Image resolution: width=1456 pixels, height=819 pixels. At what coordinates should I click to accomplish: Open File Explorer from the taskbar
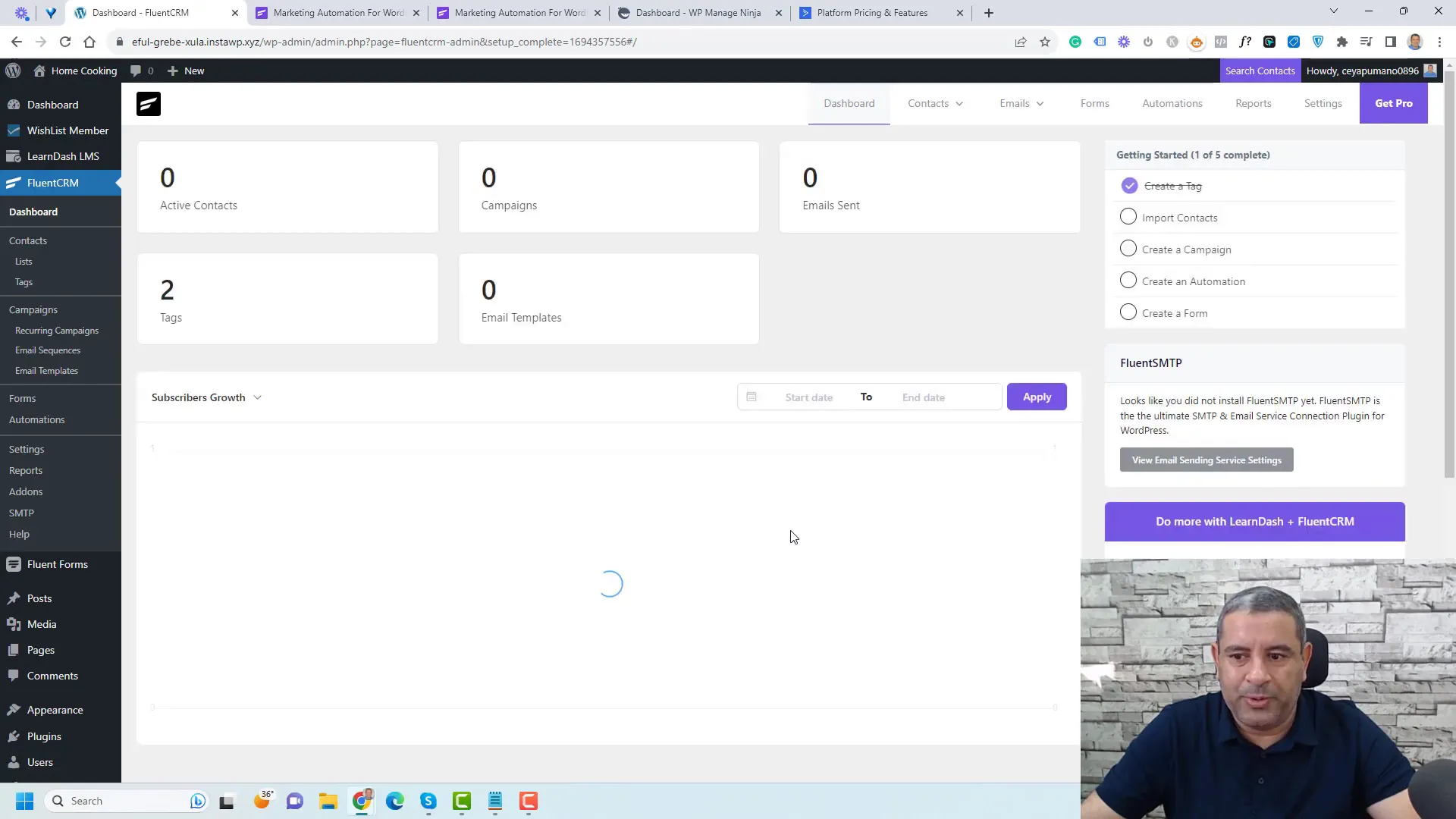(x=328, y=801)
